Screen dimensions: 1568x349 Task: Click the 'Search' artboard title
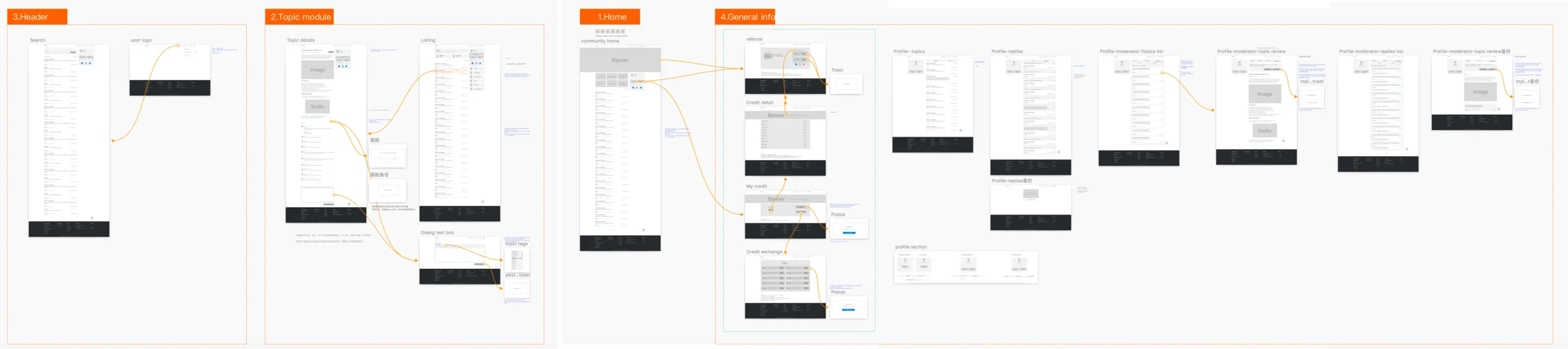(x=38, y=40)
